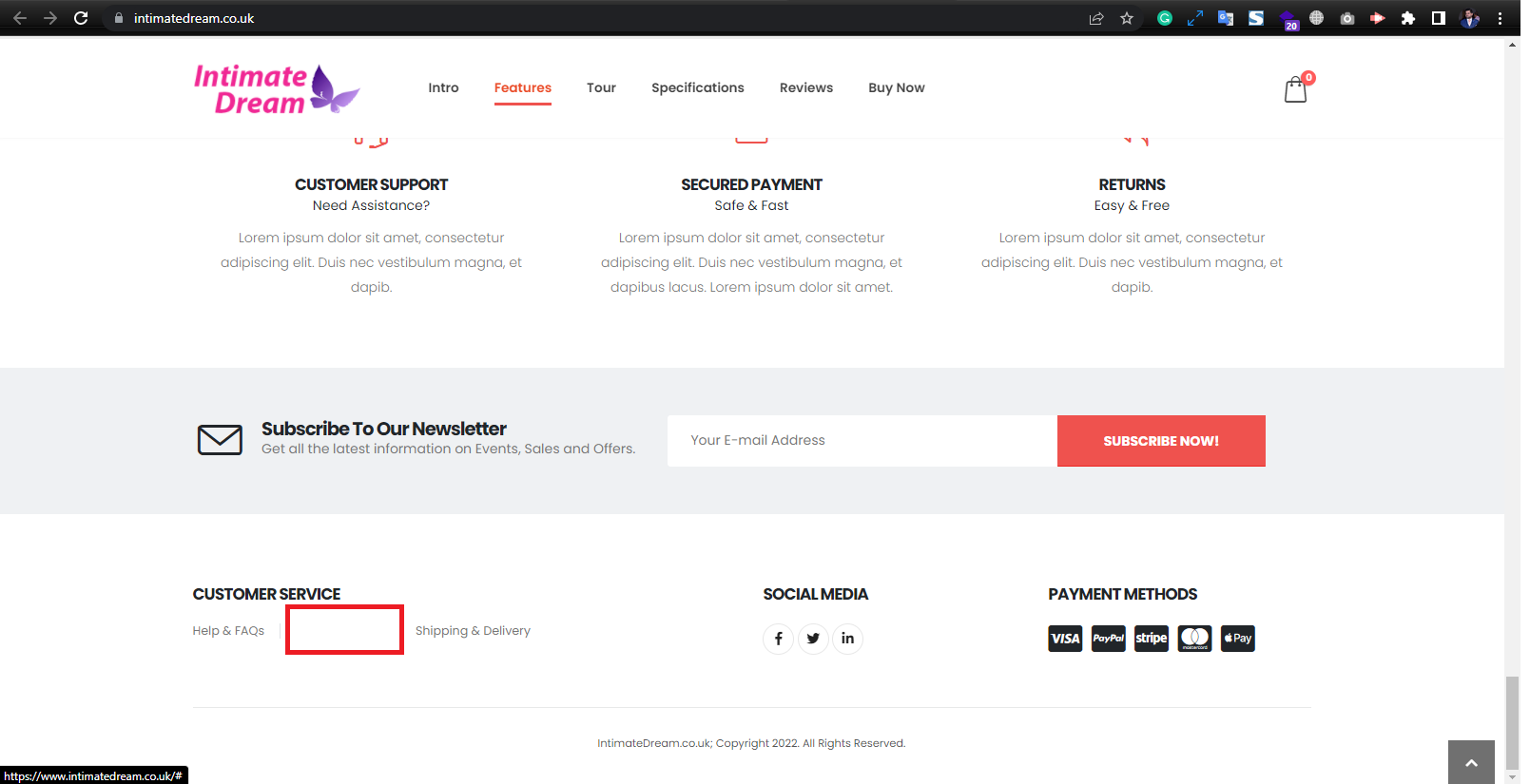Select the Features nav item
Viewport: 1530px width, 784px height.
pos(523,87)
